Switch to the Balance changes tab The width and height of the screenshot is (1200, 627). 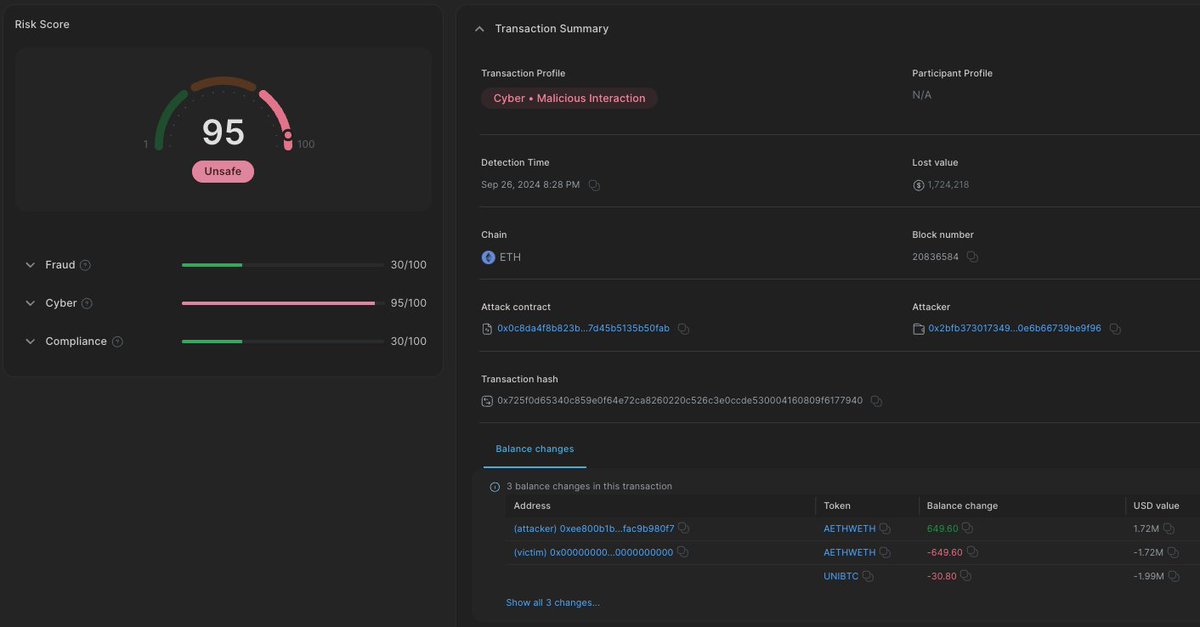coord(535,449)
